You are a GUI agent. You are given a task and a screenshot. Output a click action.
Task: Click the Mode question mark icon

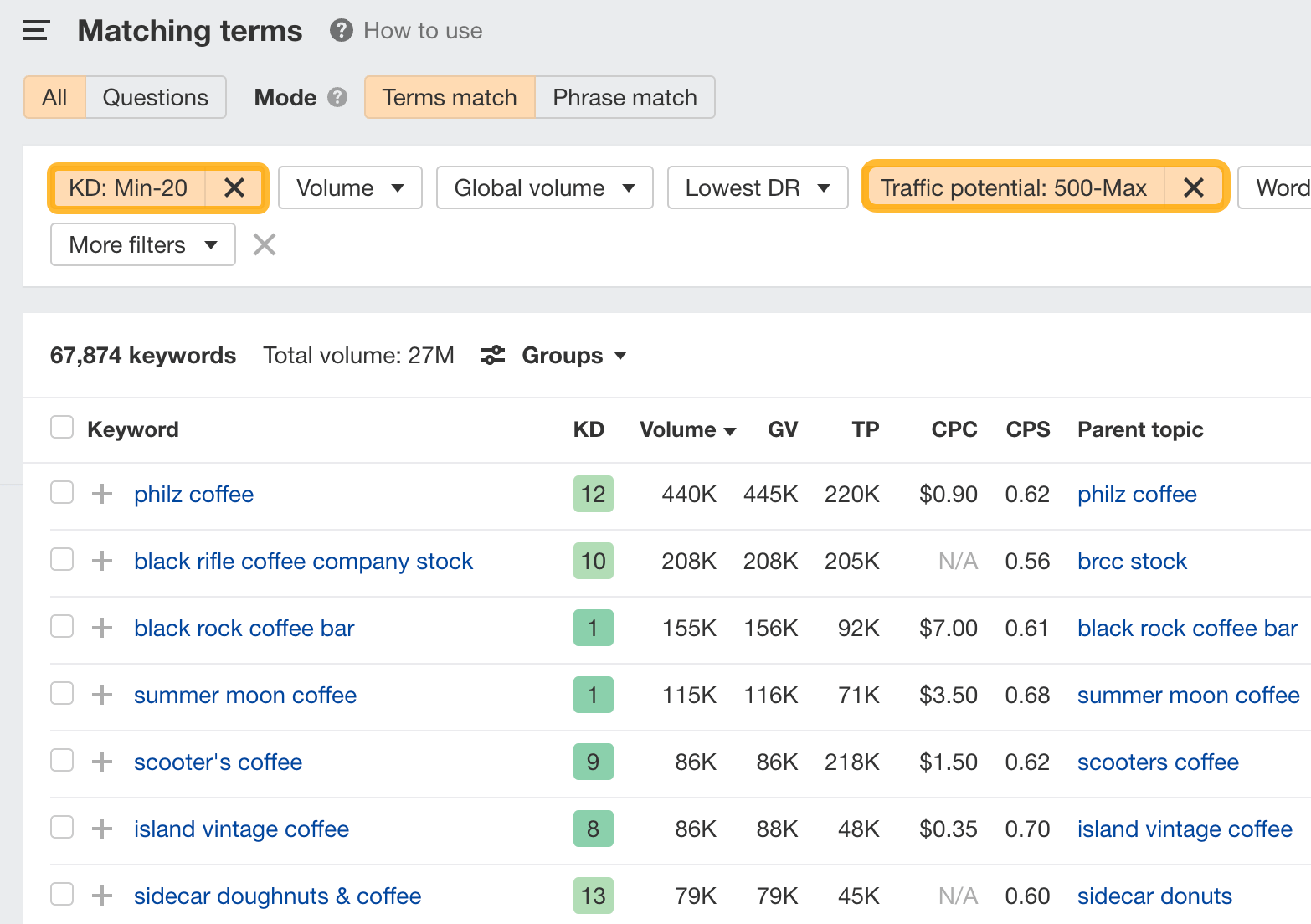tap(337, 97)
